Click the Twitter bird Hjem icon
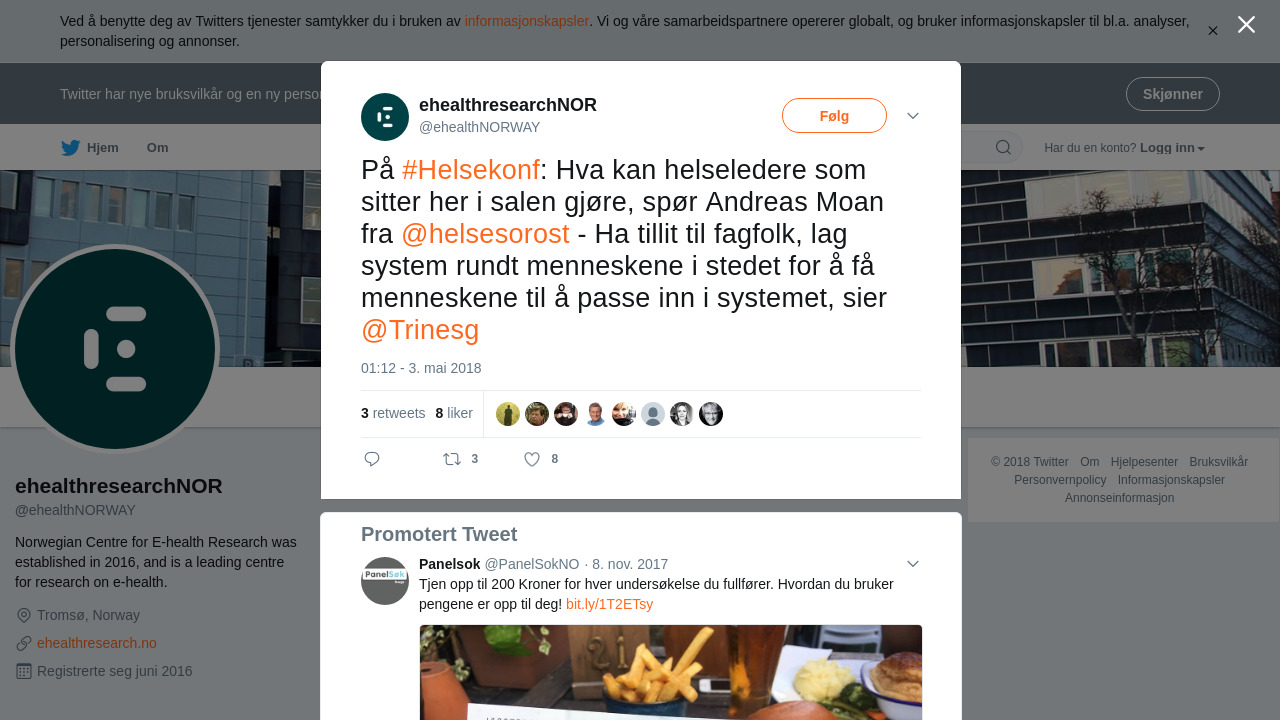Image resolution: width=1280 pixels, height=720 pixels. (70, 148)
